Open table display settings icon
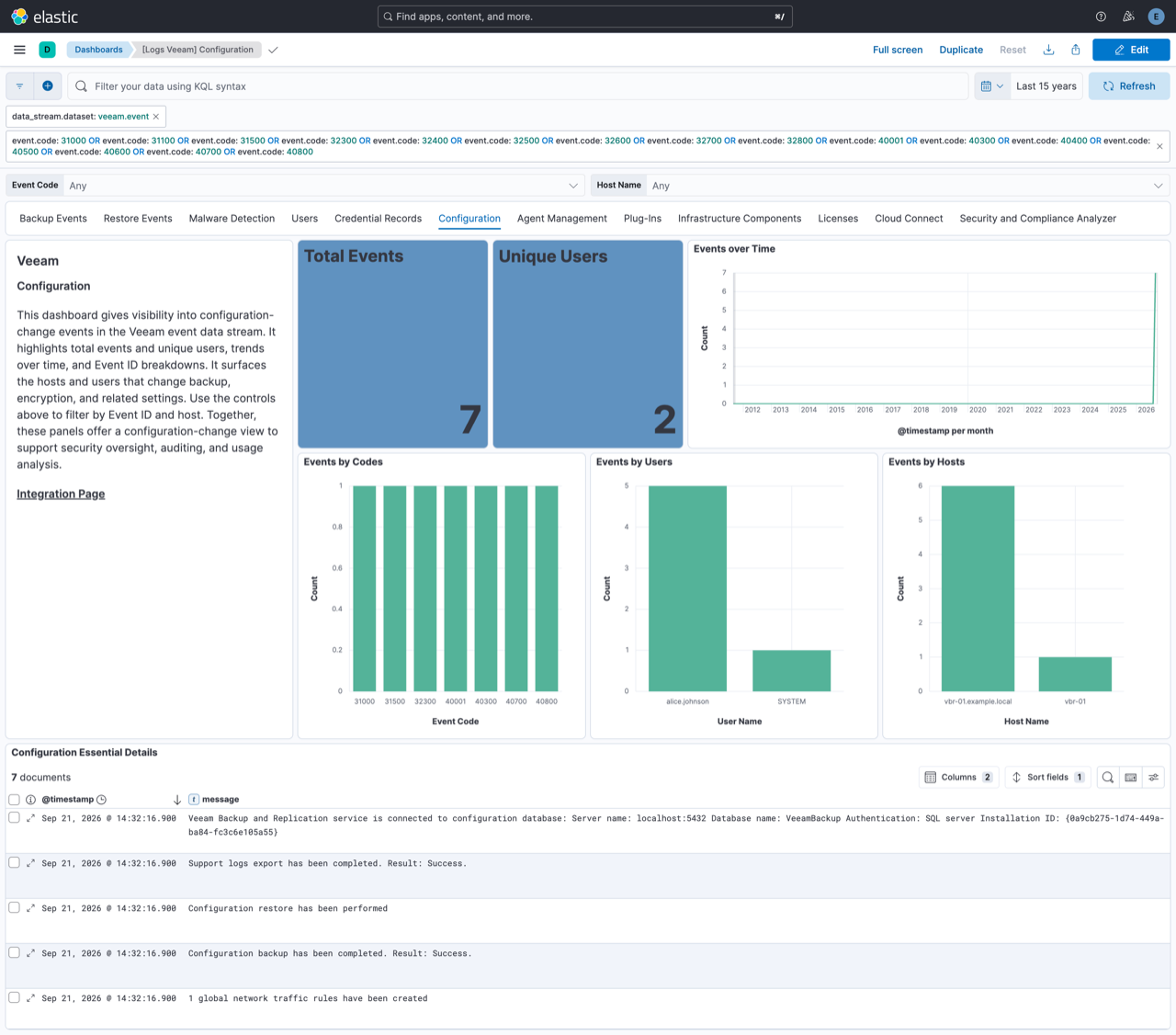Screen dimensions: 1176x1035 click(1154, 778)
